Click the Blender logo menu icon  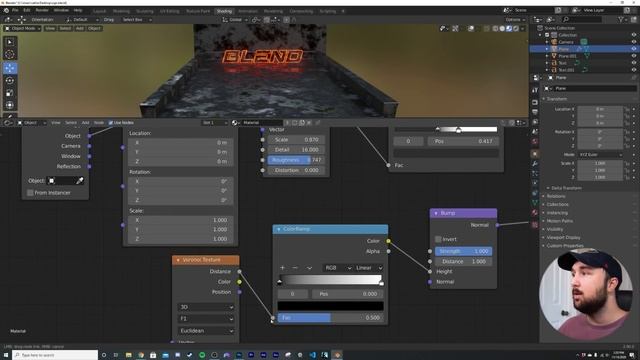[6, 10]
